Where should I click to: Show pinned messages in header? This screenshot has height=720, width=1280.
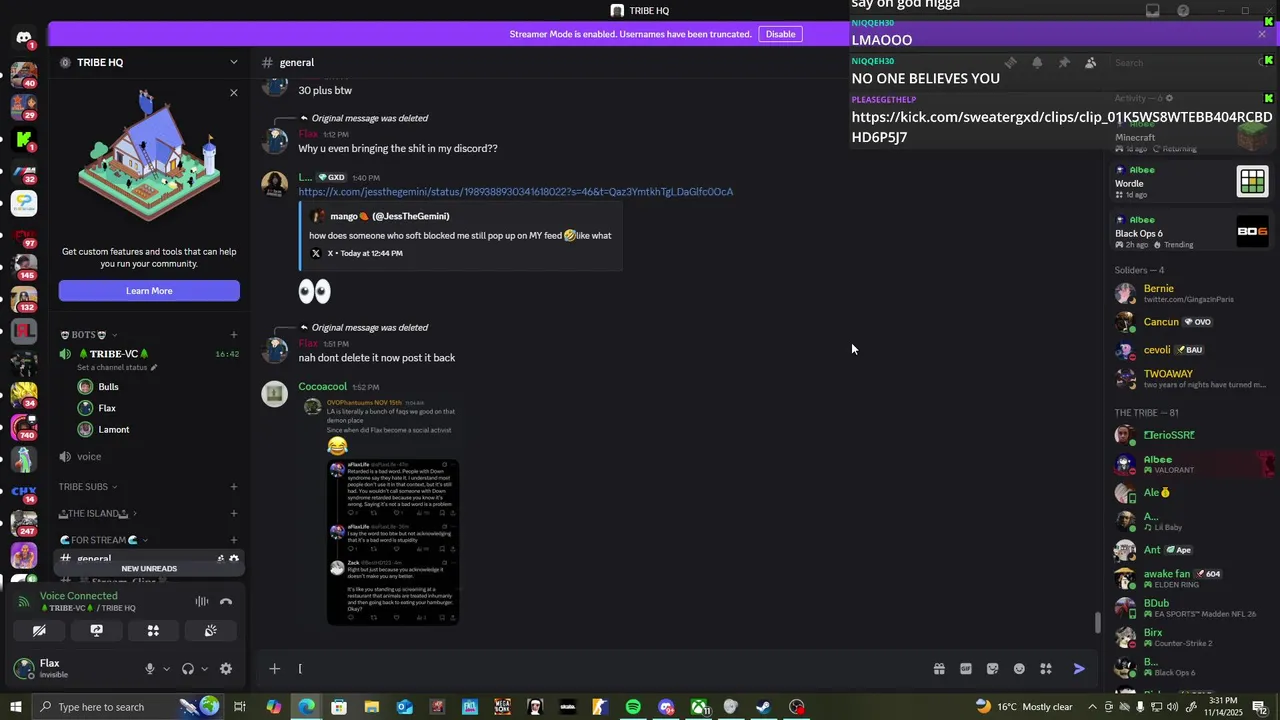pos(1064,62)
